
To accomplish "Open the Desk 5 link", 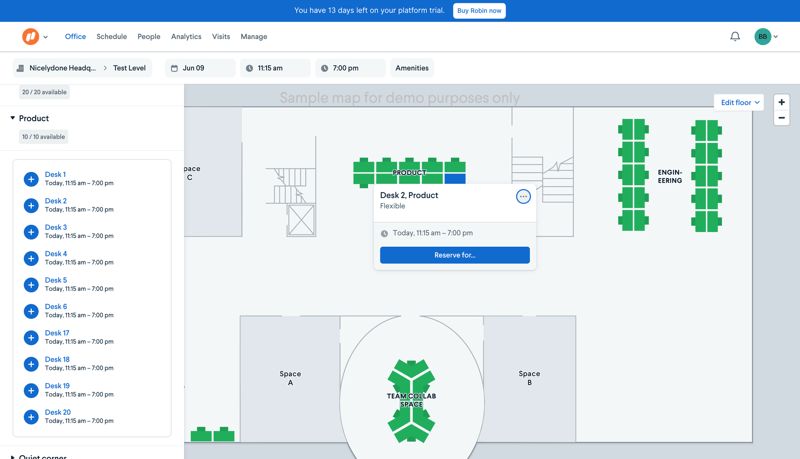I will coord(56,280).
